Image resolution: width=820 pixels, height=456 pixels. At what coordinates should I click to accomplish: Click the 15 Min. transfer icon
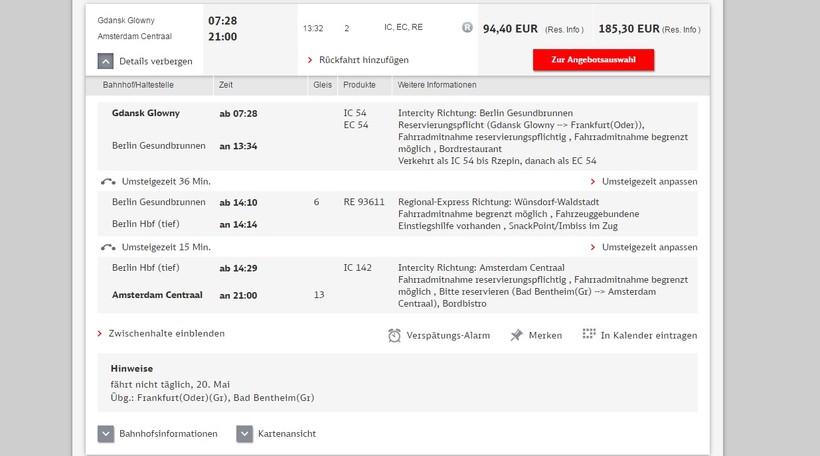pyautogui.click(x=108, y=247)
